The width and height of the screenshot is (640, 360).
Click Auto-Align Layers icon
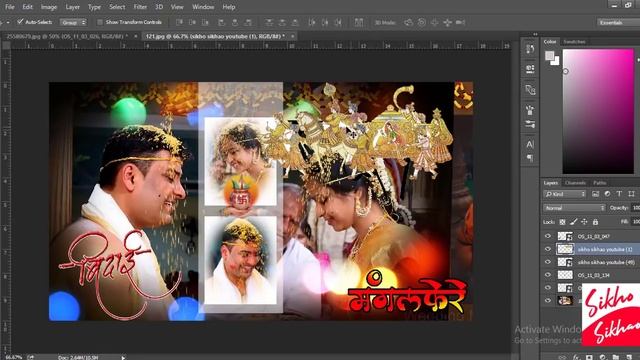pyautogui.click(x=359, y=22)
